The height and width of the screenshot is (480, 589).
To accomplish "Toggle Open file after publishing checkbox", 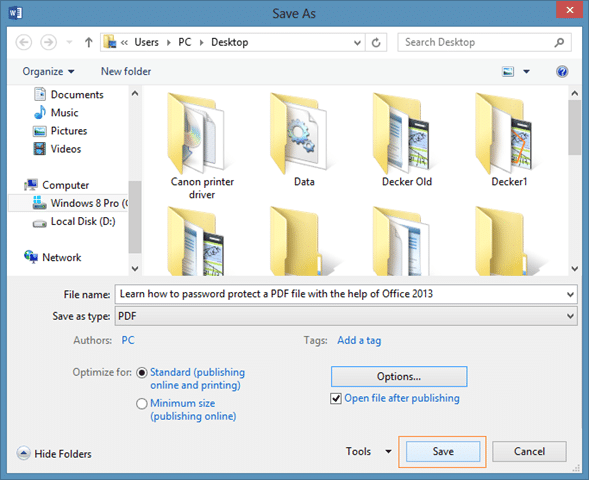I will click(x=336, y=398).
